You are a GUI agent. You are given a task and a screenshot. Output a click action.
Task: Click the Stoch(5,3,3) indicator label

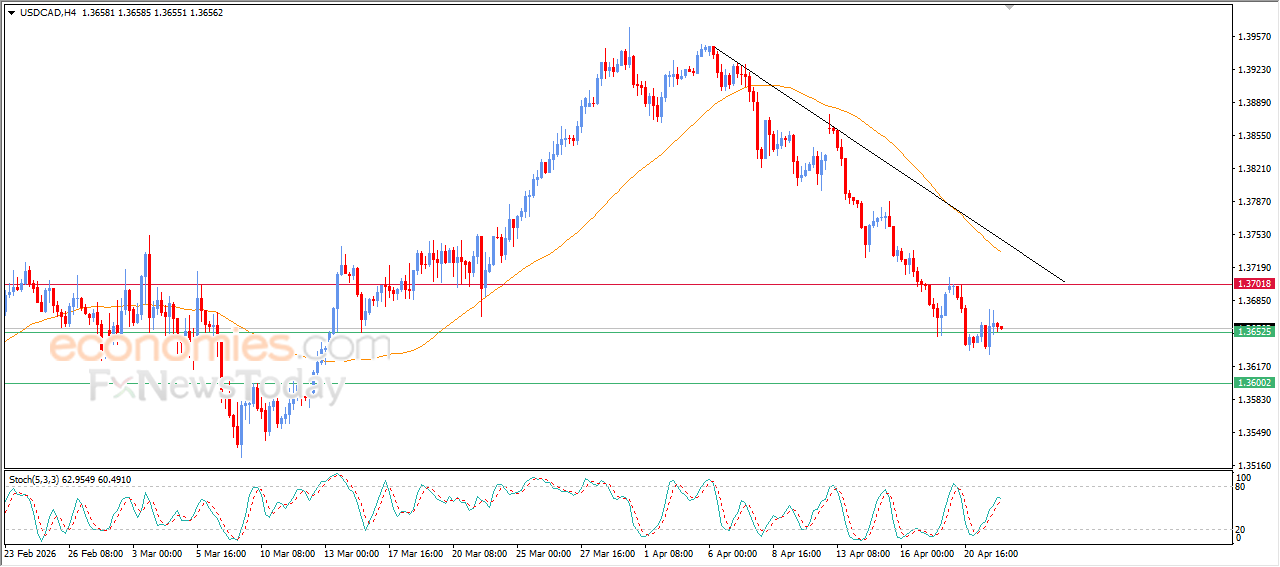point(40,480)
